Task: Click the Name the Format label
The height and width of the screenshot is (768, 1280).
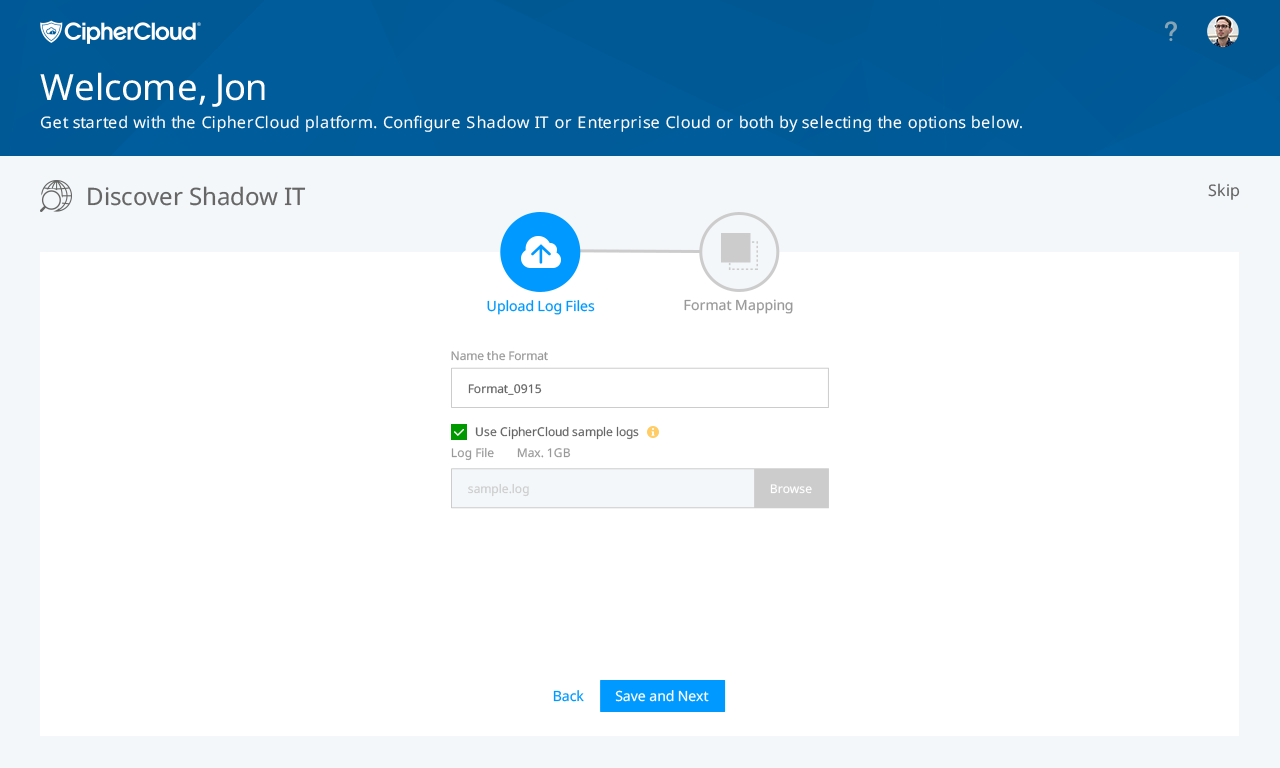Action: coord(499,356)
